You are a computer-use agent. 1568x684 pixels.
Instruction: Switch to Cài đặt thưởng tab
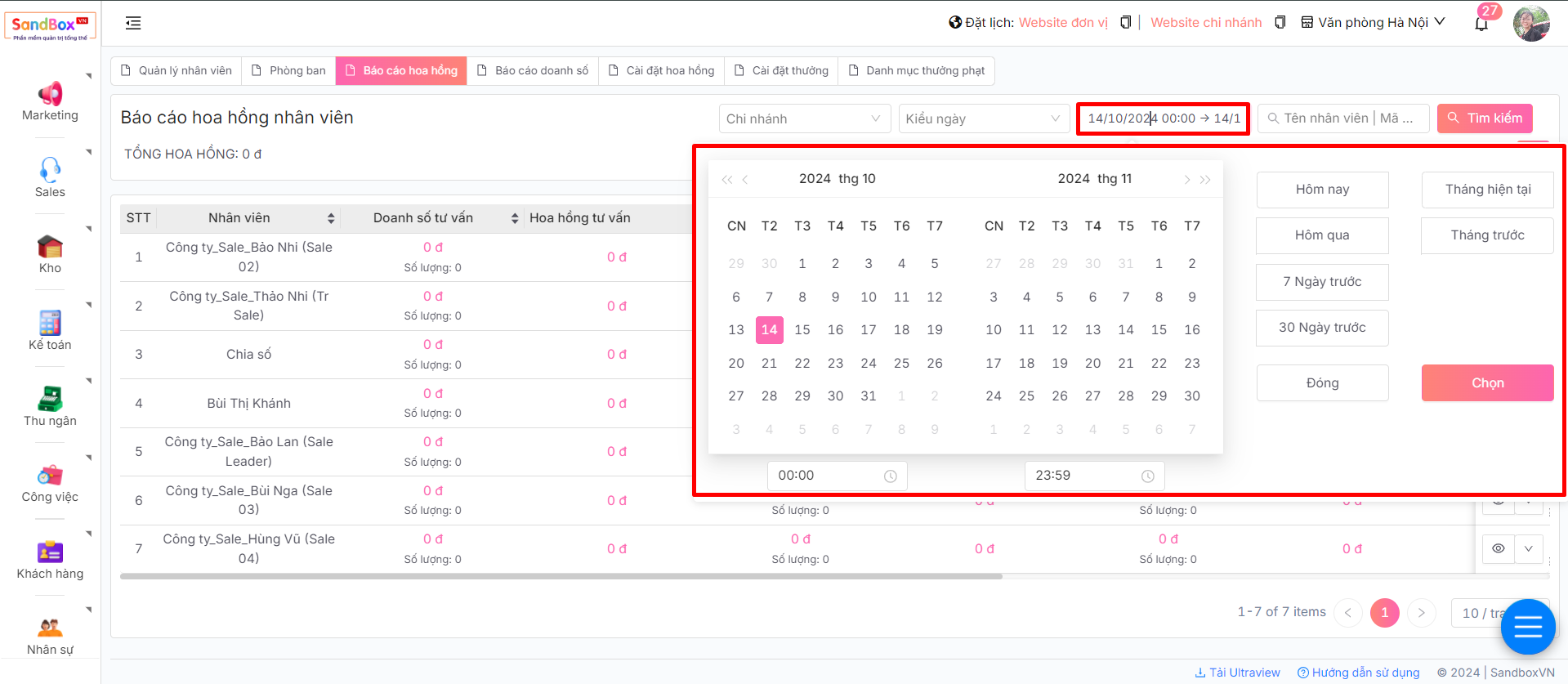(781, 71)
